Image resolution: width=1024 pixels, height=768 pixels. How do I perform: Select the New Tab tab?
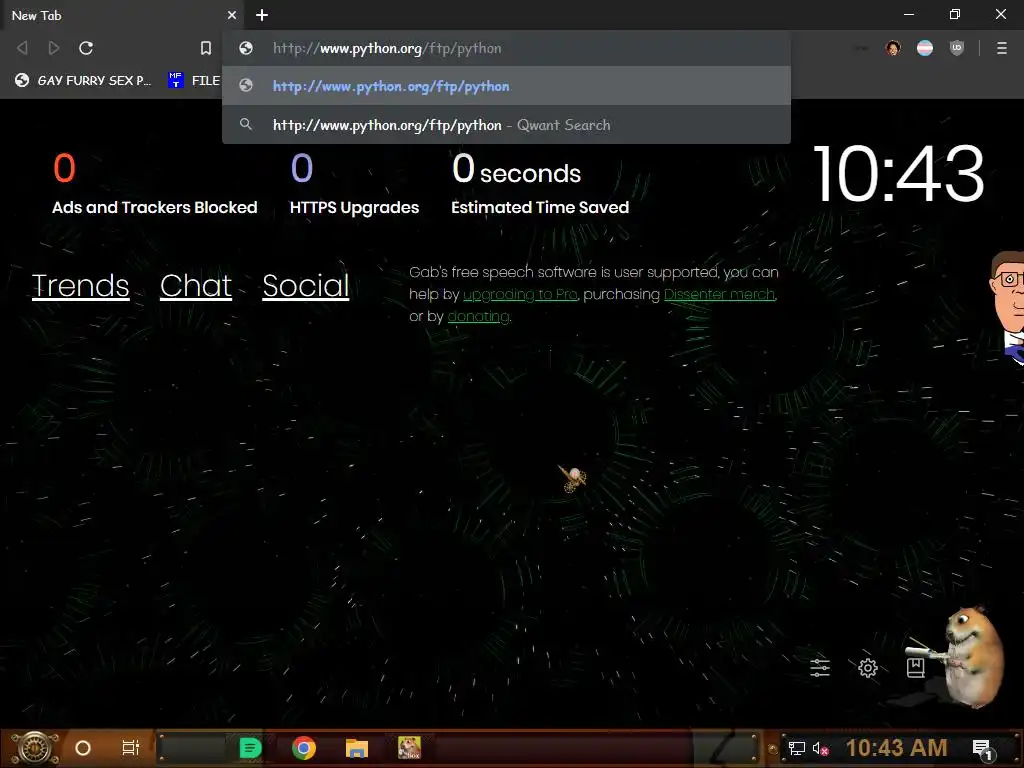[121, 15]
